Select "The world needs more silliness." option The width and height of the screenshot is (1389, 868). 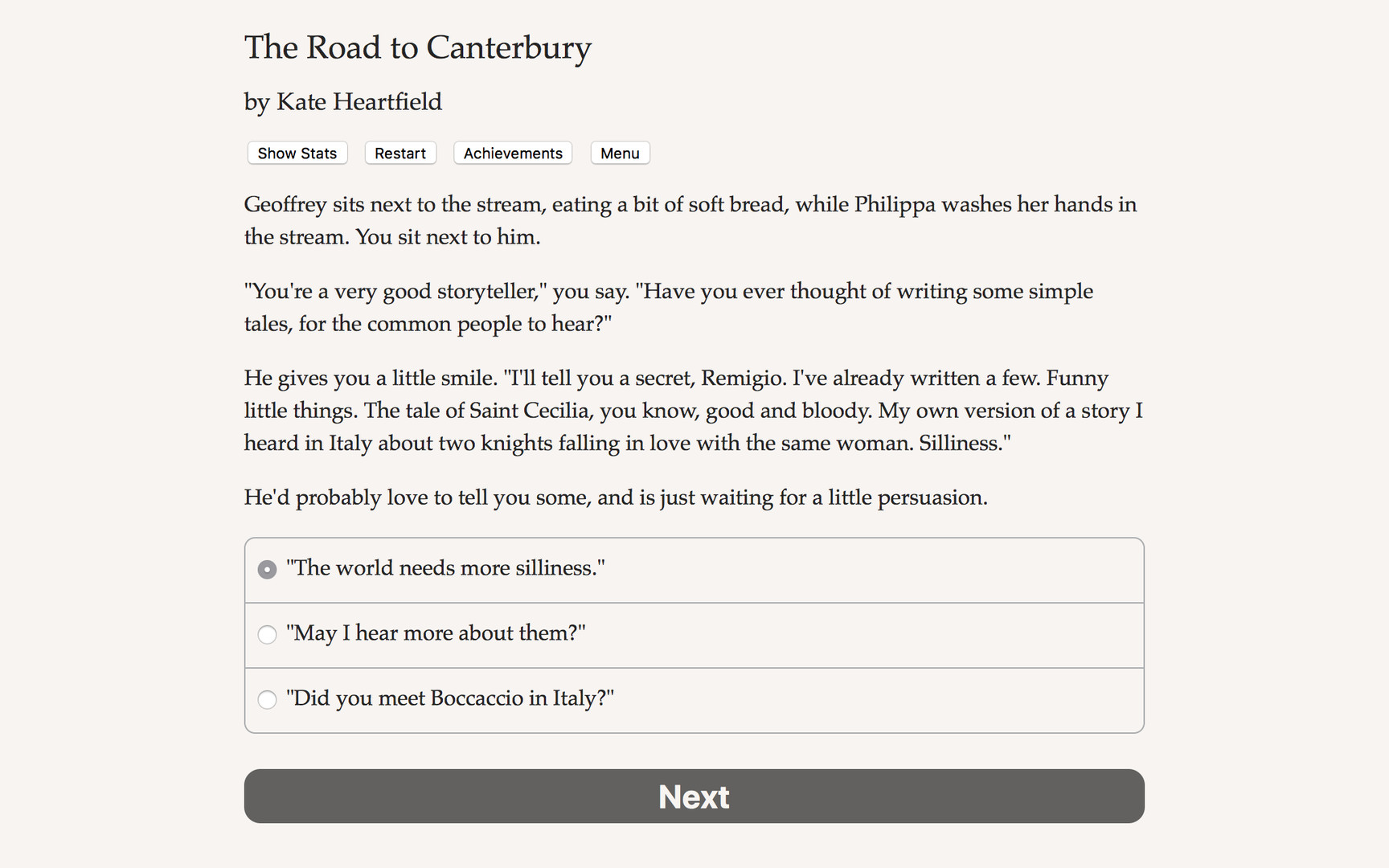pos(446,568)
